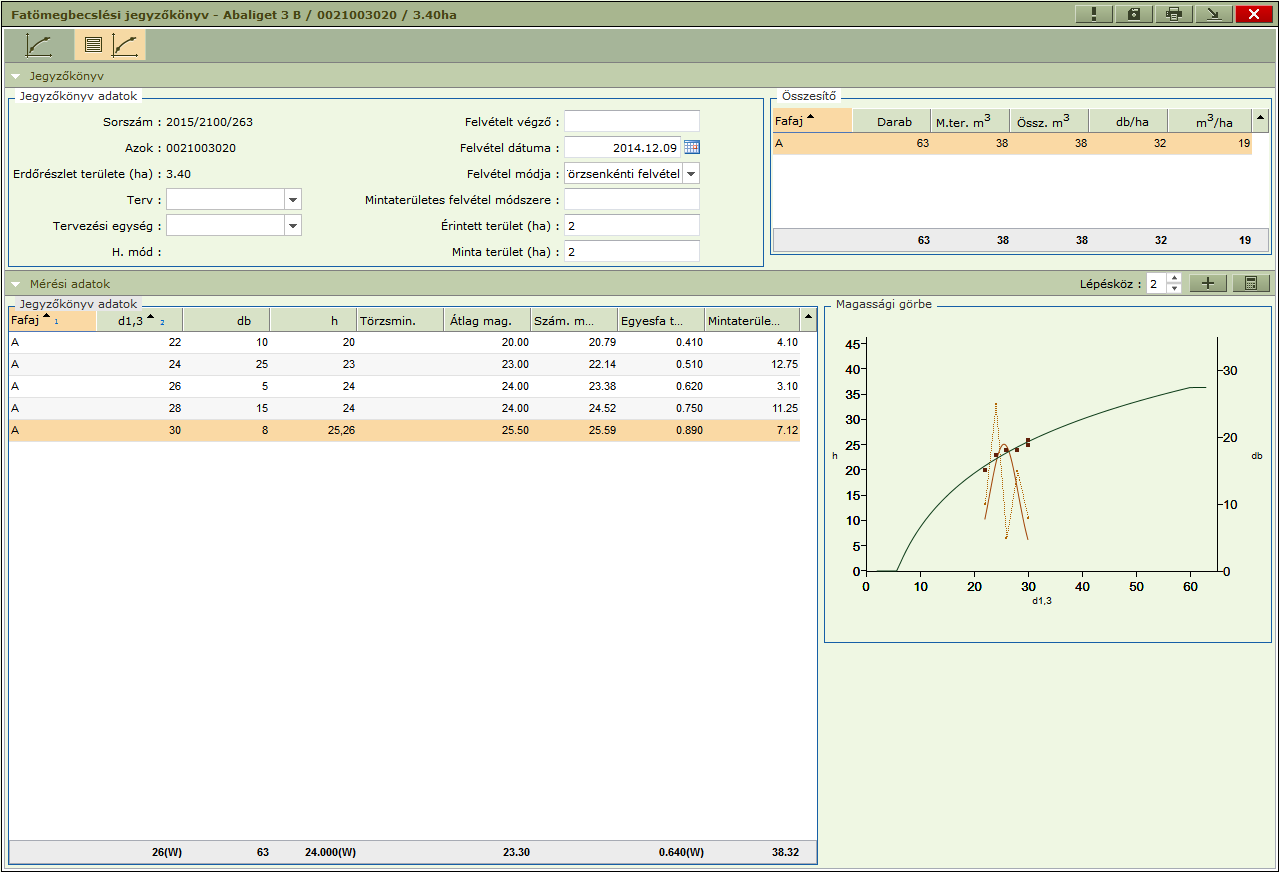The height and width of the screenshot is (872, 1279).
Task: Click the Egyesfa cell showing 0.890
Action: (x=662, y=430)
